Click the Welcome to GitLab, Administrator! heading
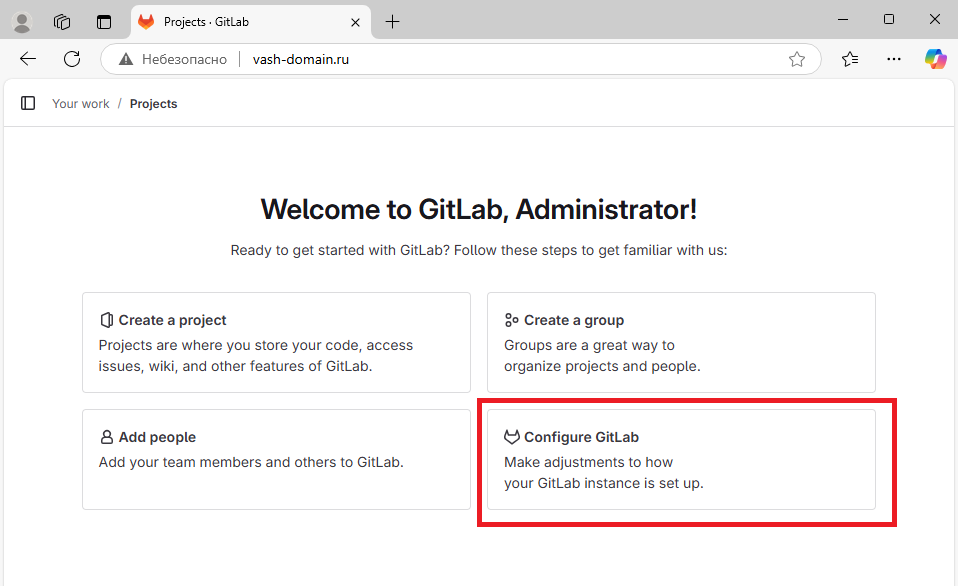The width and height of the screenshot is (958, 586). point(479,210)
